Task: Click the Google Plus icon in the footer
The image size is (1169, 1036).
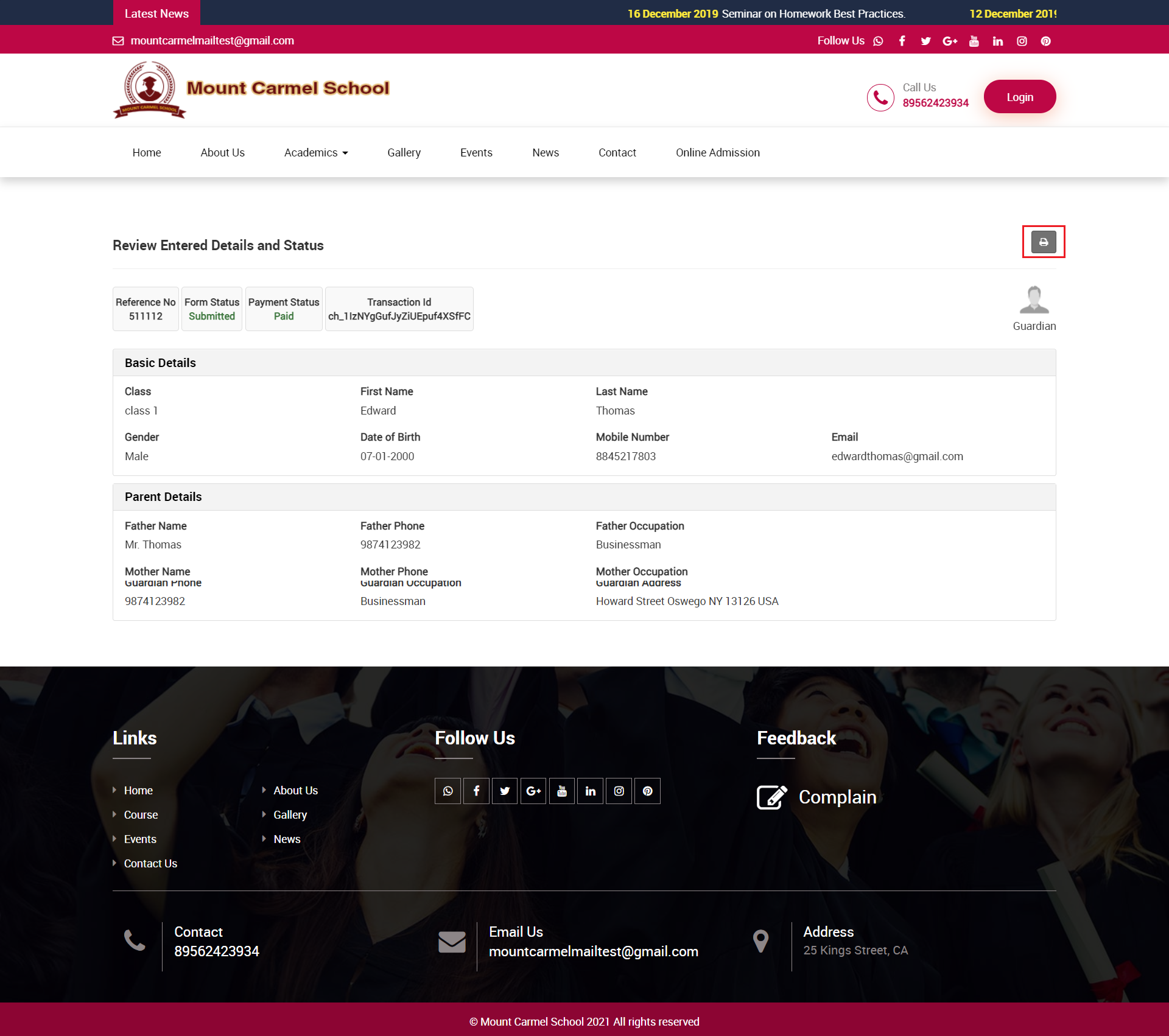Action: (x=533, y=791)
